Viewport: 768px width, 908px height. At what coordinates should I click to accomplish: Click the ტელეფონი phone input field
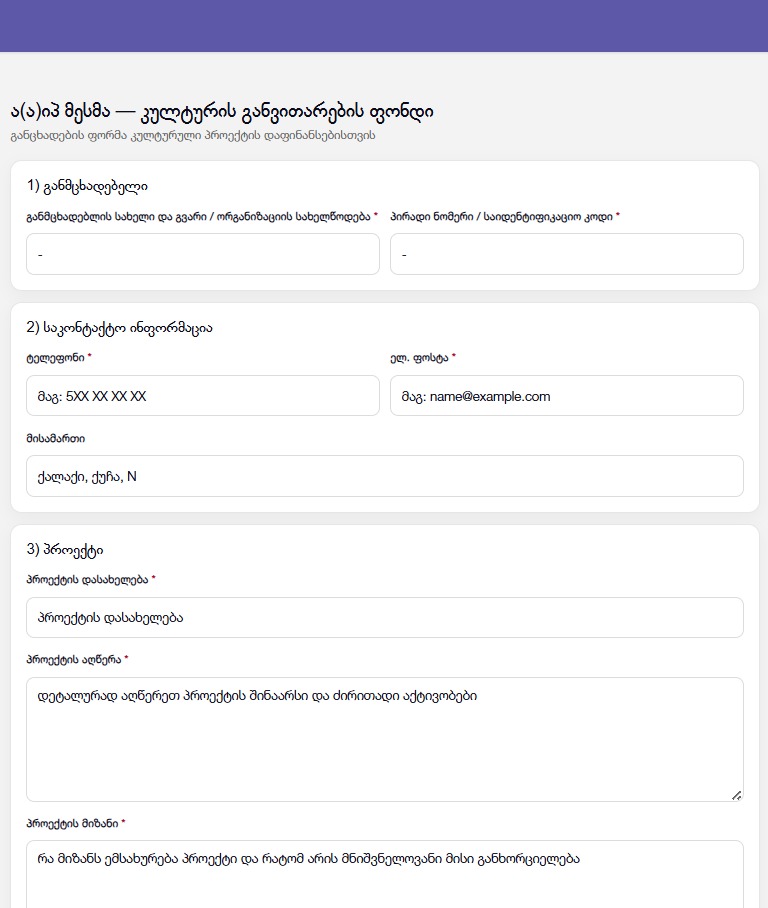click(x=203, y=396)
